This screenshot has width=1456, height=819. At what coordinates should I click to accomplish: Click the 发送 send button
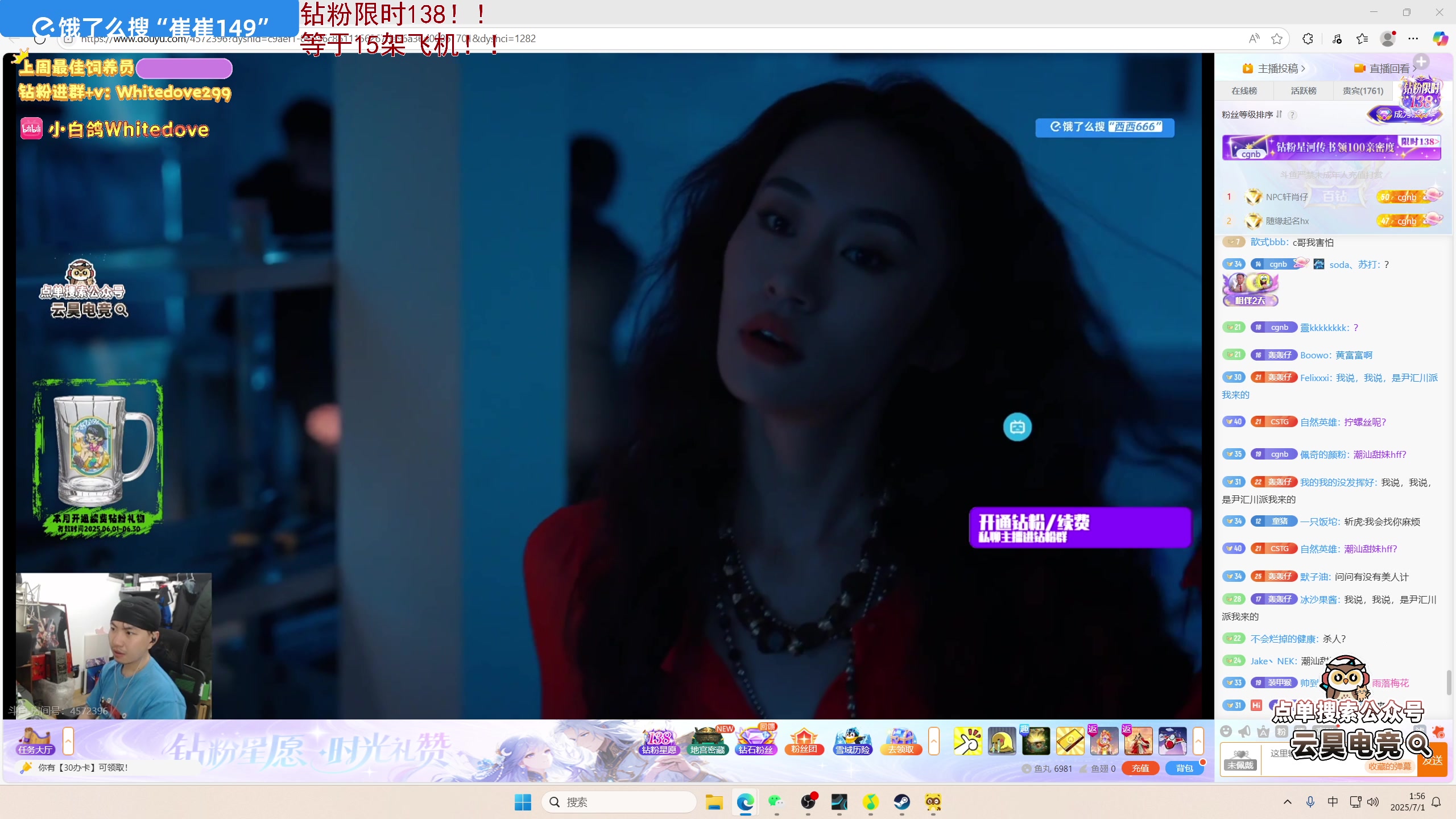tap(1433, 760)
